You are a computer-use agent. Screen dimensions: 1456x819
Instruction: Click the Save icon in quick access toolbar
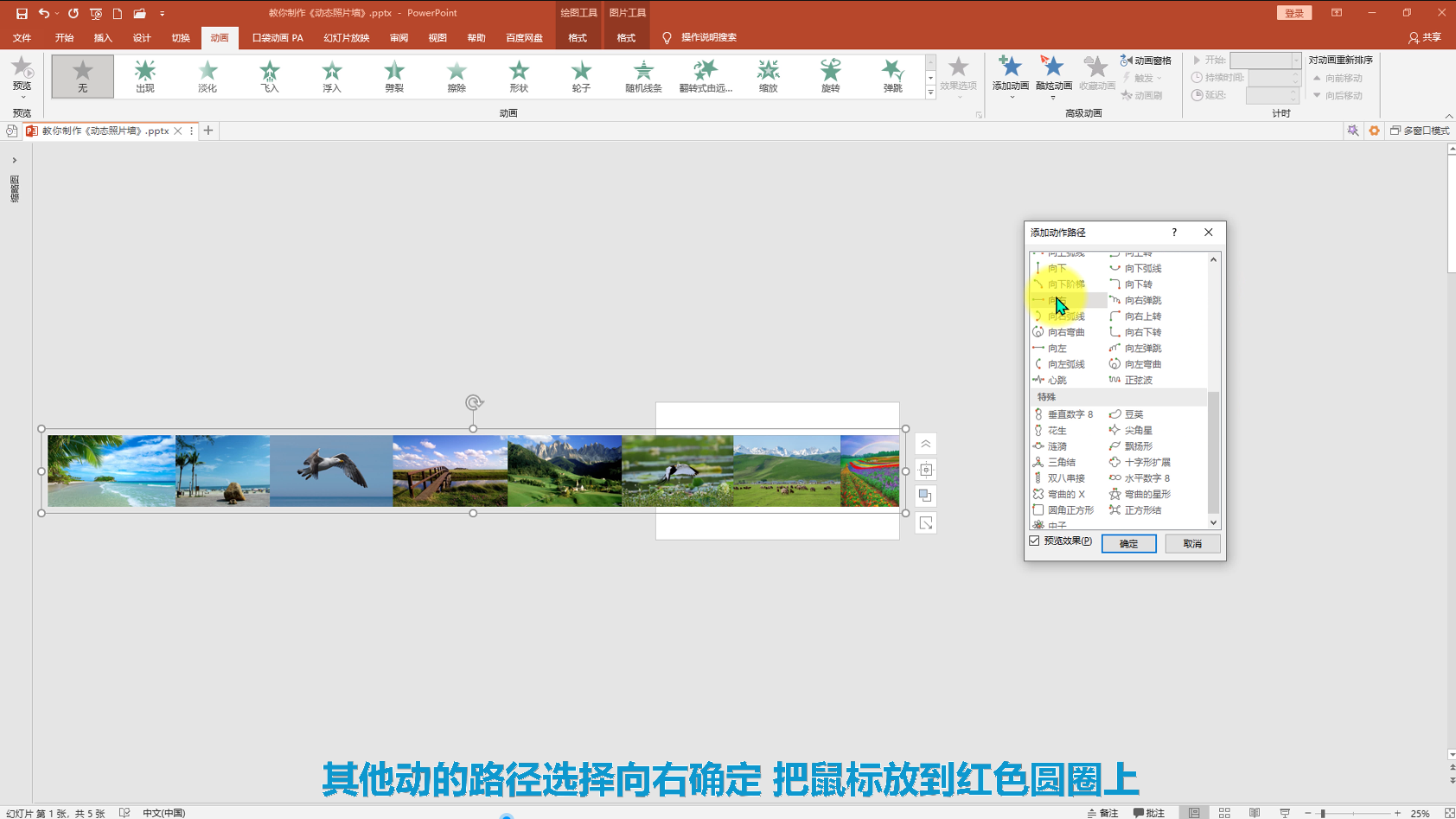point(22,13)
